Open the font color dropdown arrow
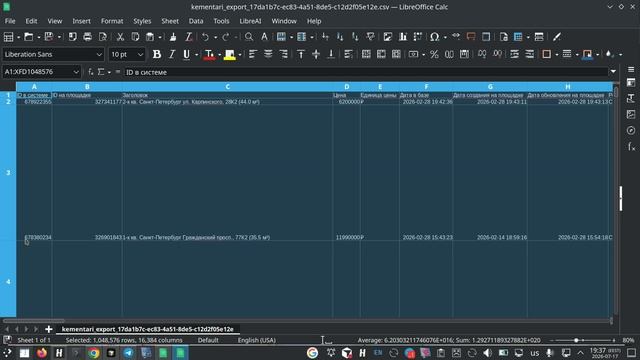 (x=219, y=54)
